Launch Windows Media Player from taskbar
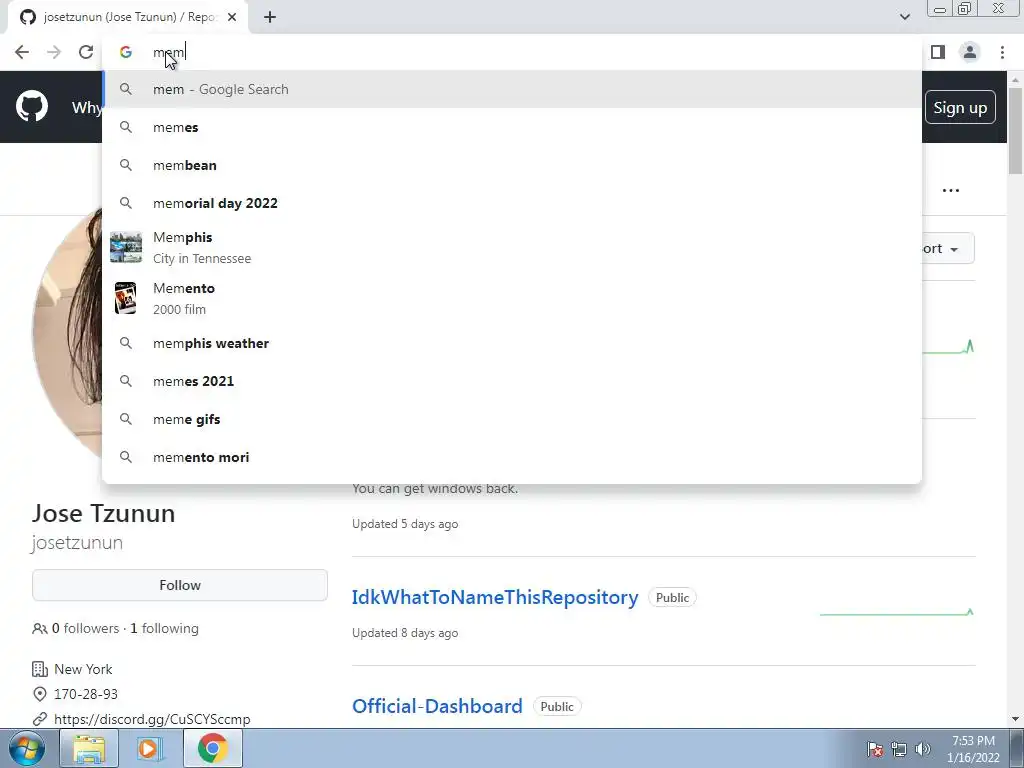 pos(150,748)
